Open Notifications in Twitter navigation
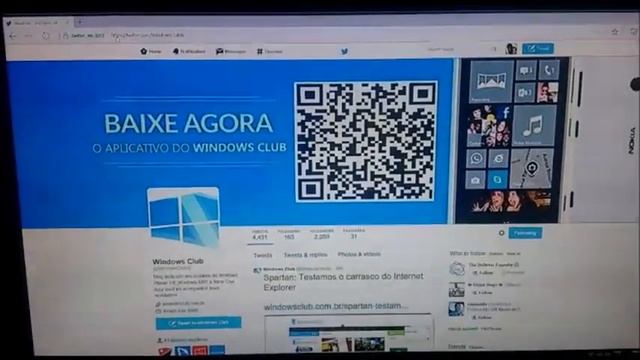 pyautogui.click(x=189, y=51)
